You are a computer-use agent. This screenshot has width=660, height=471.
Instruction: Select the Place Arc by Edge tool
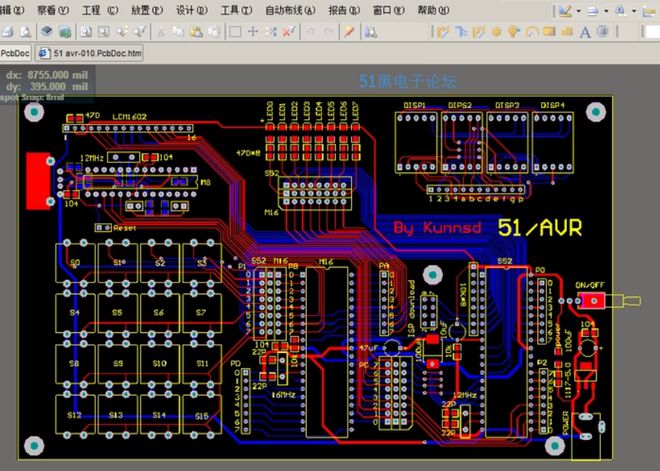[532, 32]
